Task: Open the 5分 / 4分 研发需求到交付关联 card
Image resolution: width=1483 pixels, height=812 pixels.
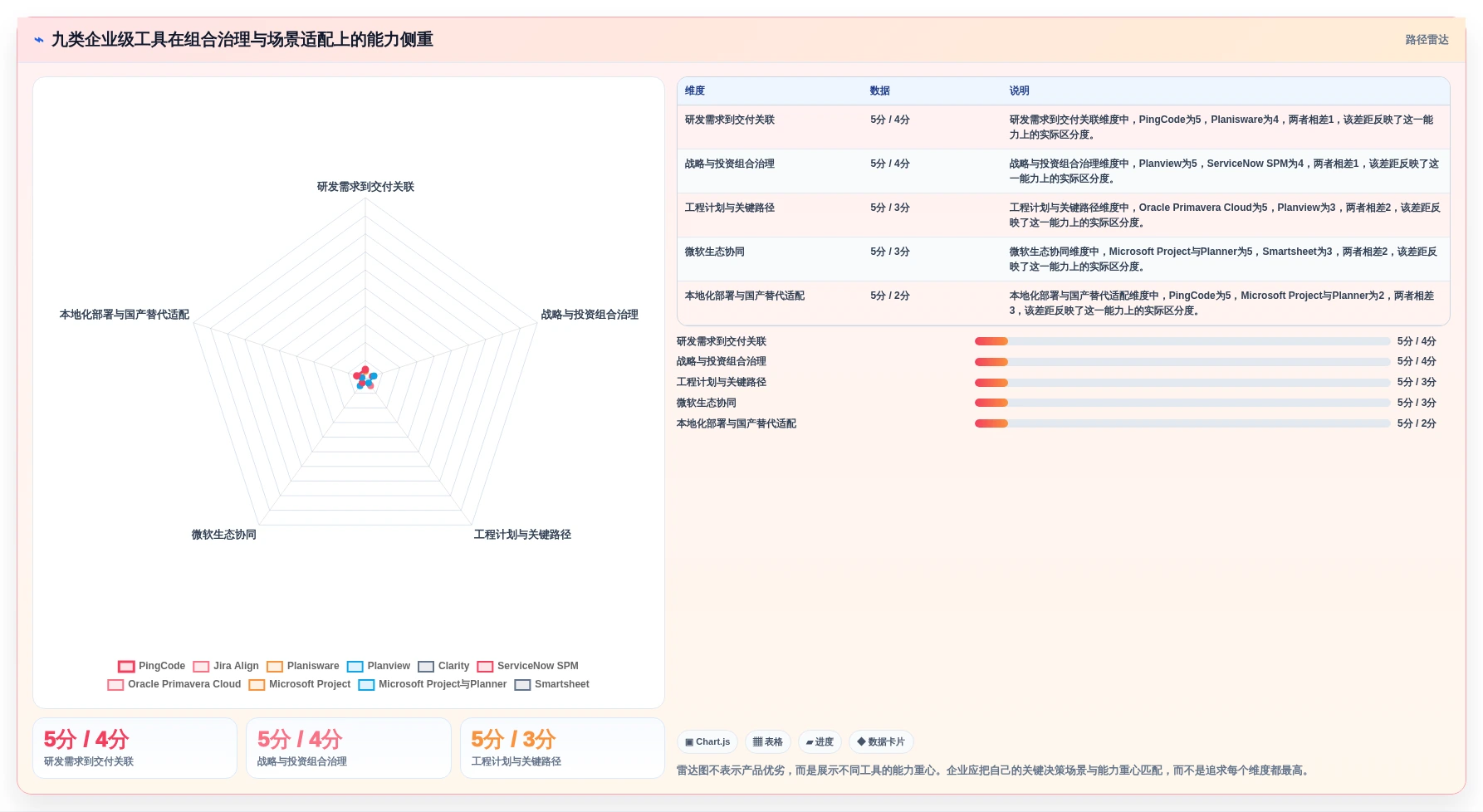Action: pos(135,748)
